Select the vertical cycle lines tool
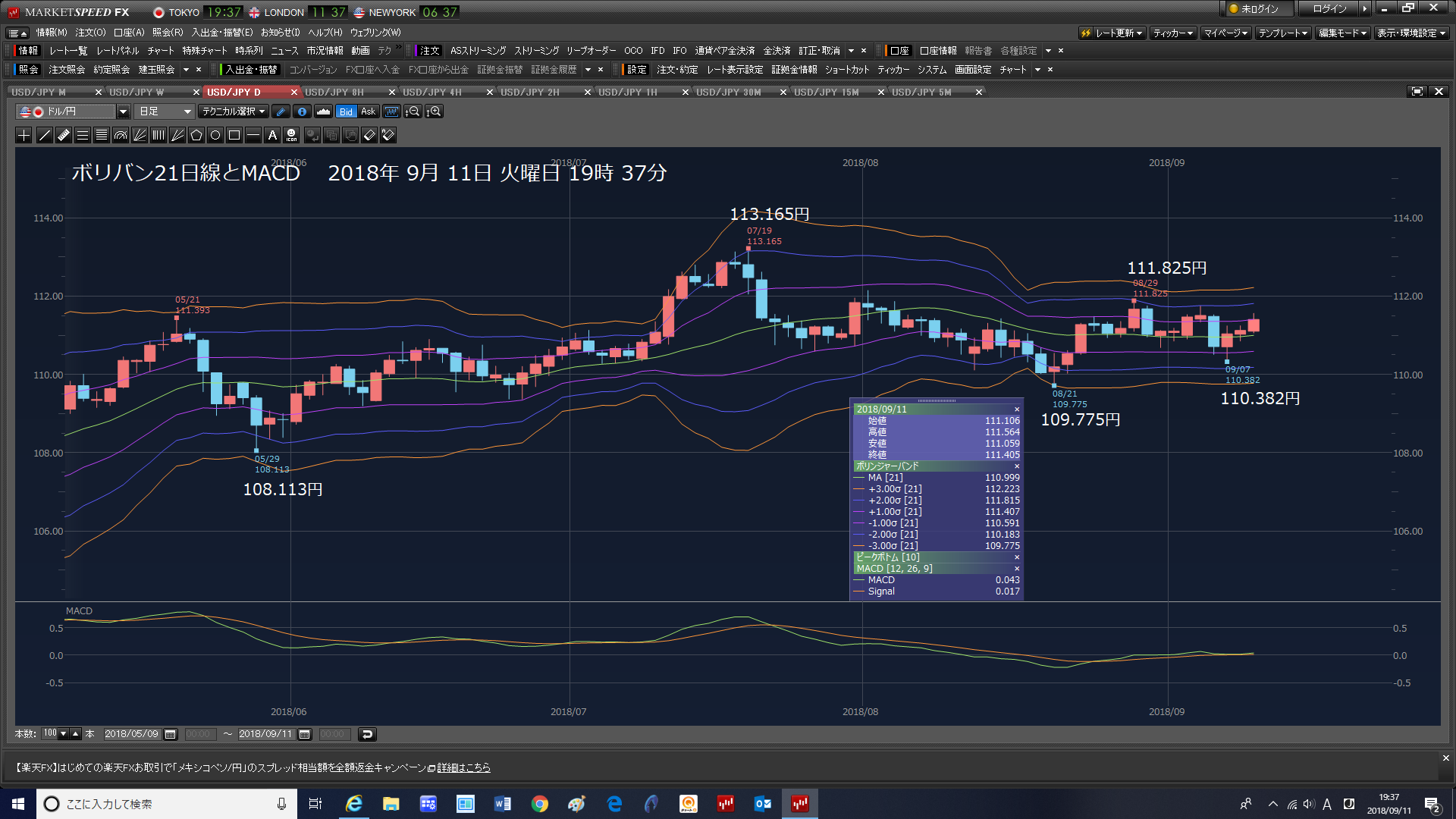 (x=158, y=135)
